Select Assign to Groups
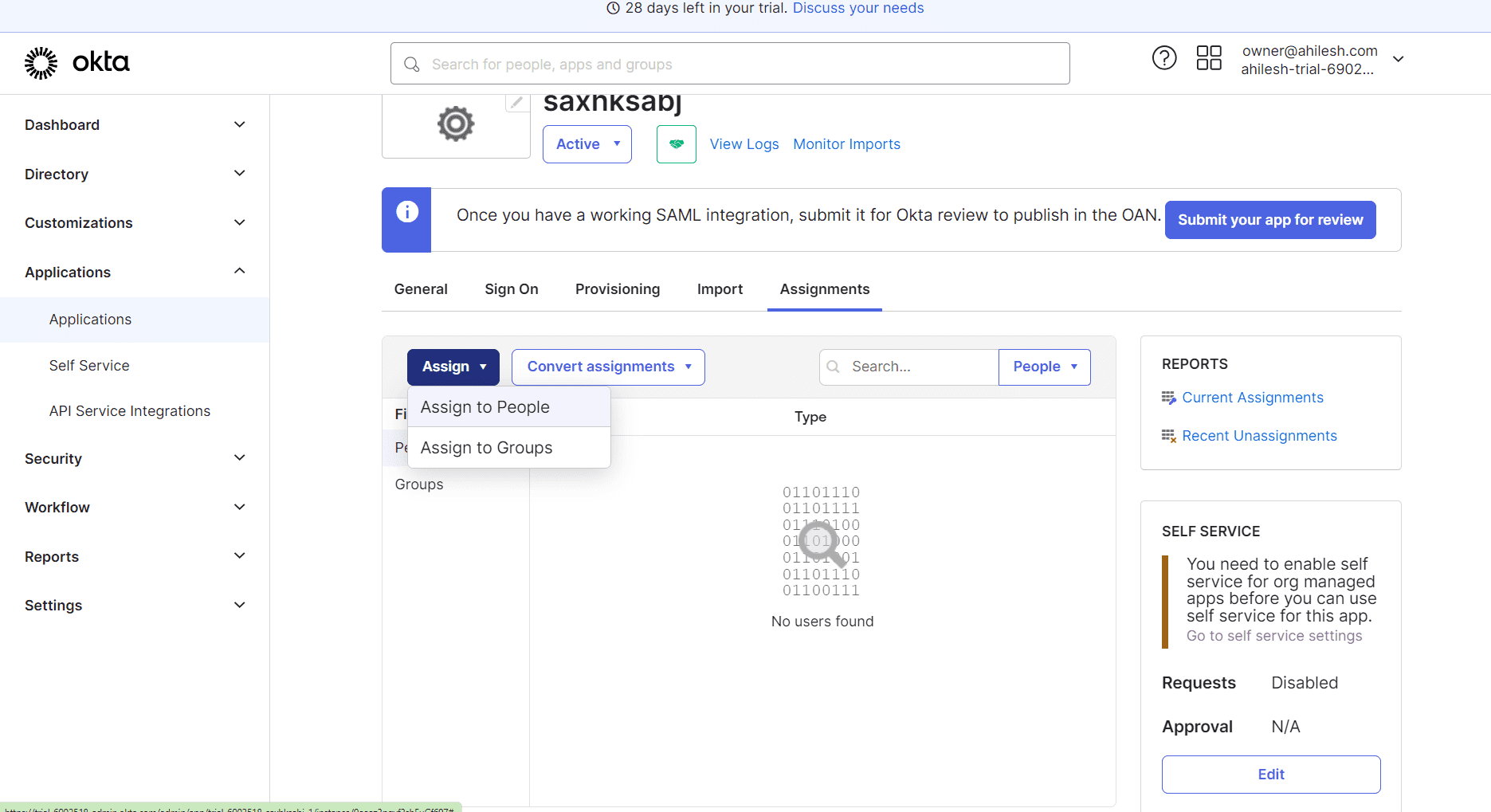This screenshot has width=1491, height=812. point(509,448)
